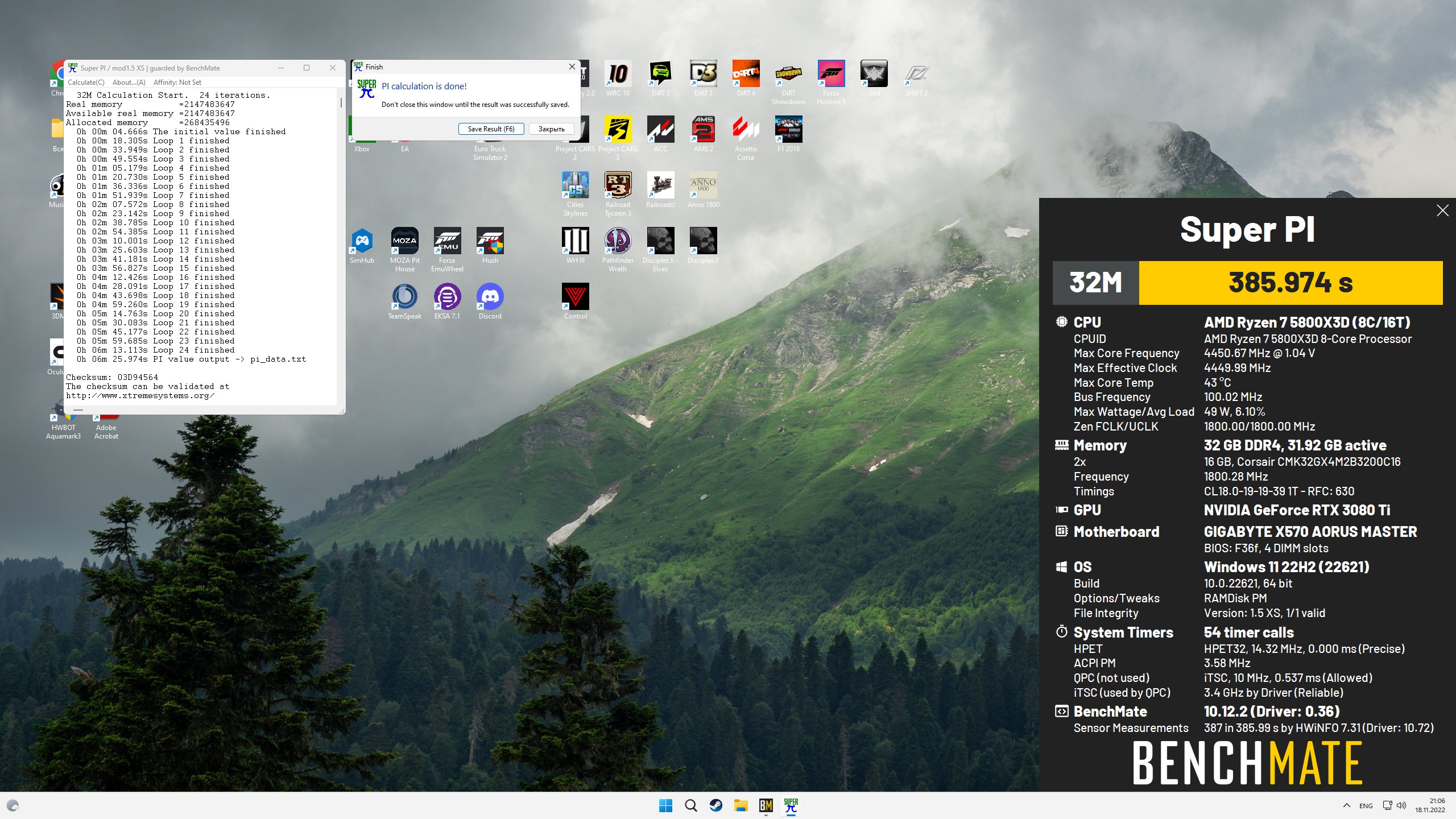The height and width of the screenshot is (819, 1456).
Task: Switch to BenchMate in the taskbar
Action: pyautogui.click(x=766, y=805)
